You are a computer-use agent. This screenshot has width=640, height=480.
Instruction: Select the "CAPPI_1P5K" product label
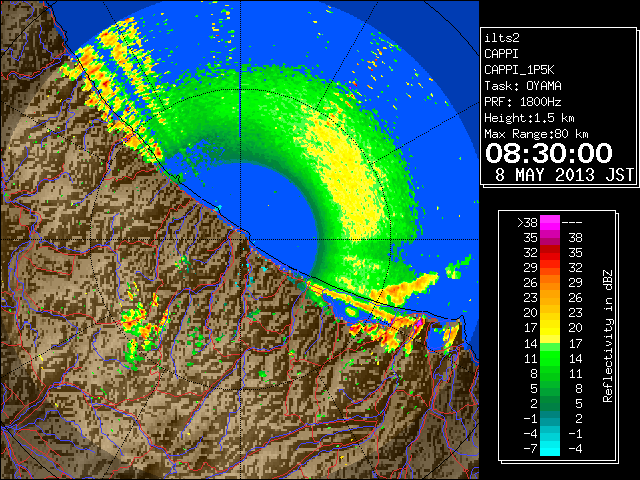[x=519, y=70]
